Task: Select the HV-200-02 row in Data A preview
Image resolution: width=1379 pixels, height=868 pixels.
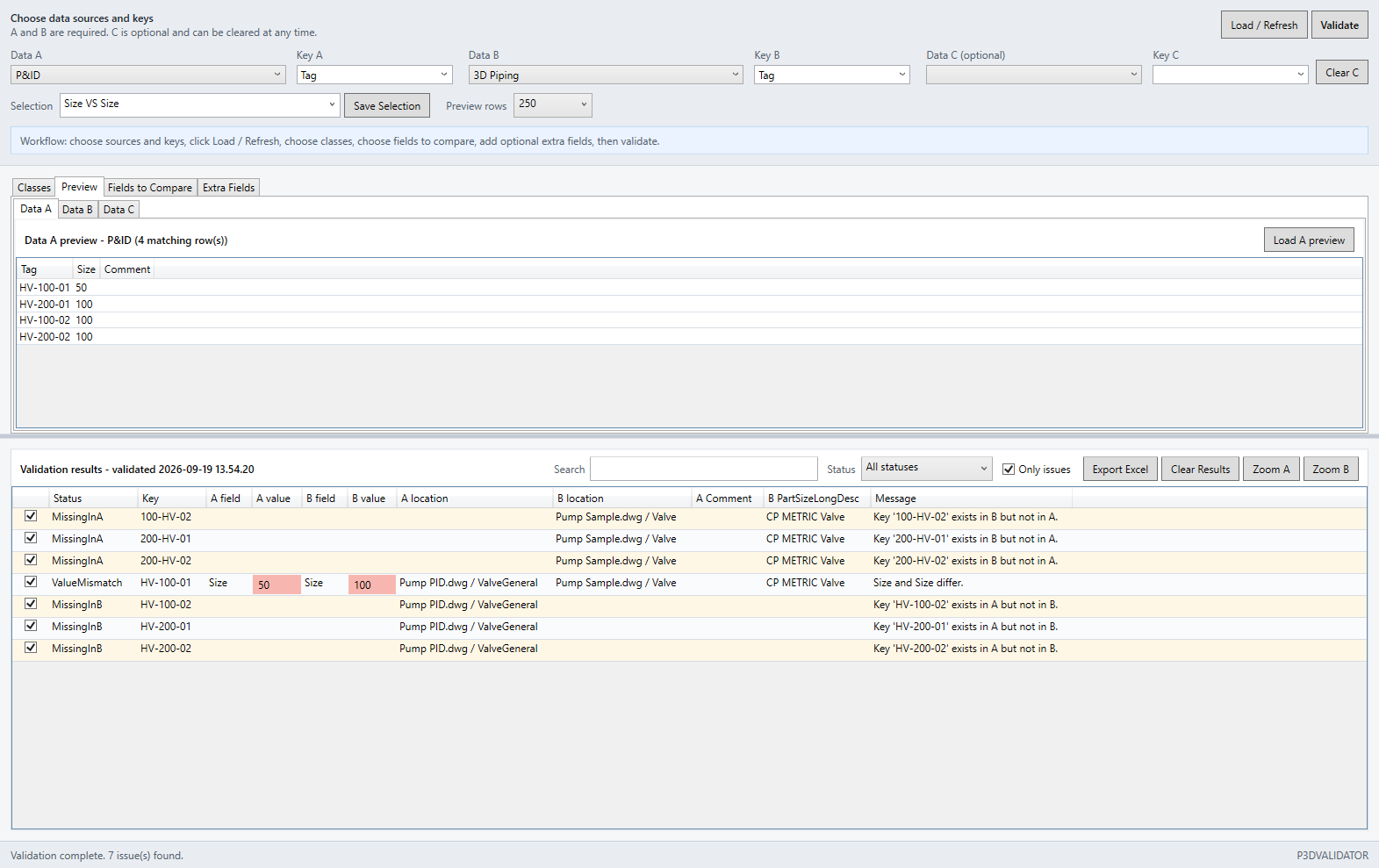Action: pyautogui.click(x=689, y=337)
